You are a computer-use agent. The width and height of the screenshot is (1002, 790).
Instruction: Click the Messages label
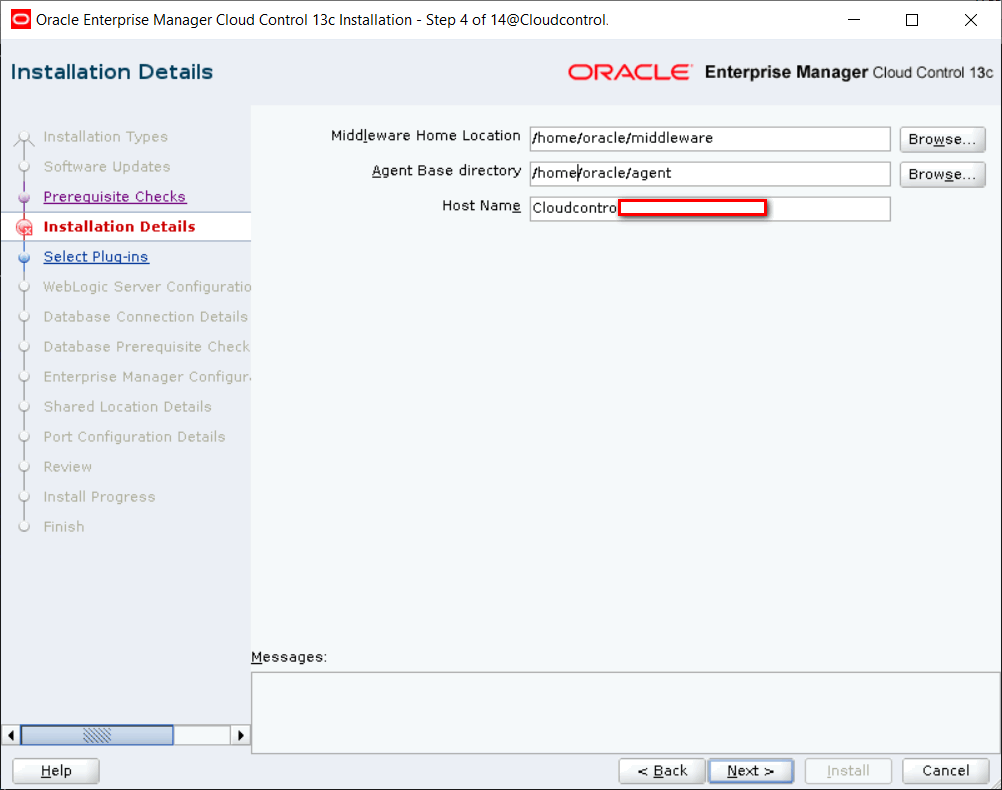click(x=289, y=657)
